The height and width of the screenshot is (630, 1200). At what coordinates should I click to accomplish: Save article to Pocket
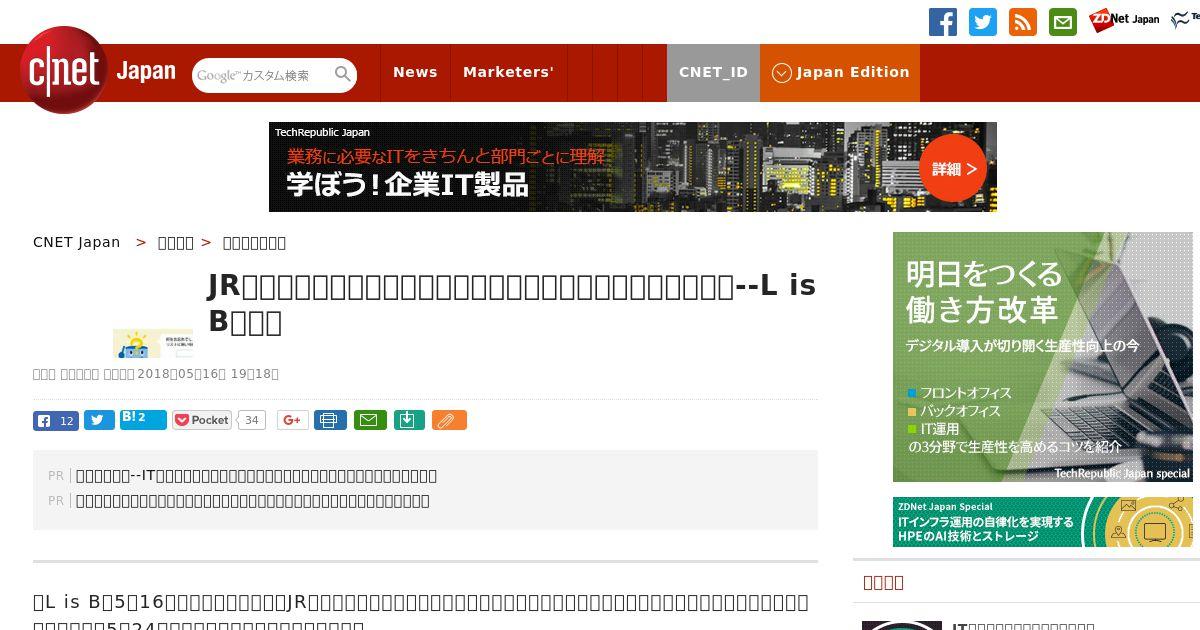click(202, 420)
